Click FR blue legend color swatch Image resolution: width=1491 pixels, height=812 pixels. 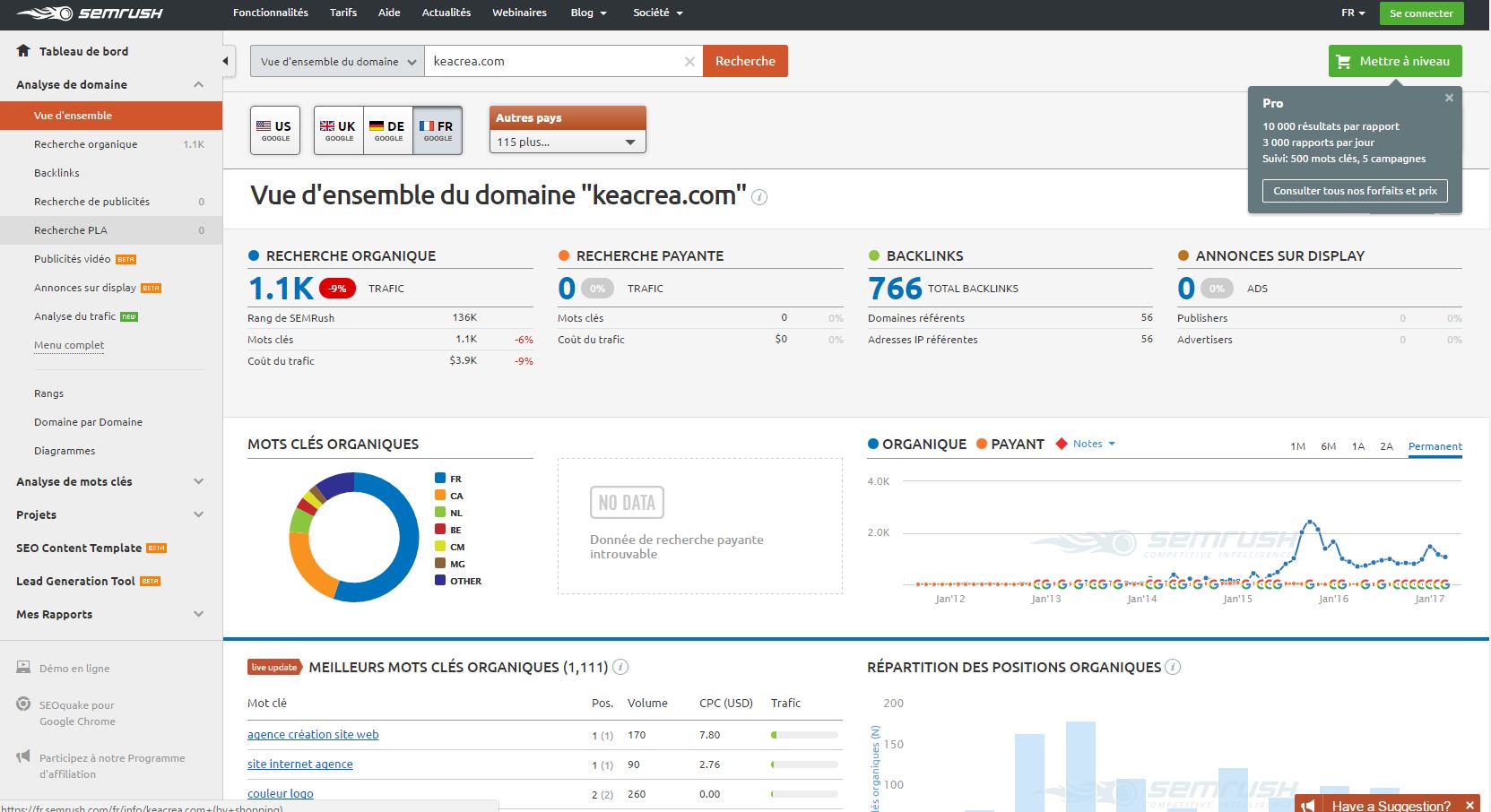coord(440,479)
